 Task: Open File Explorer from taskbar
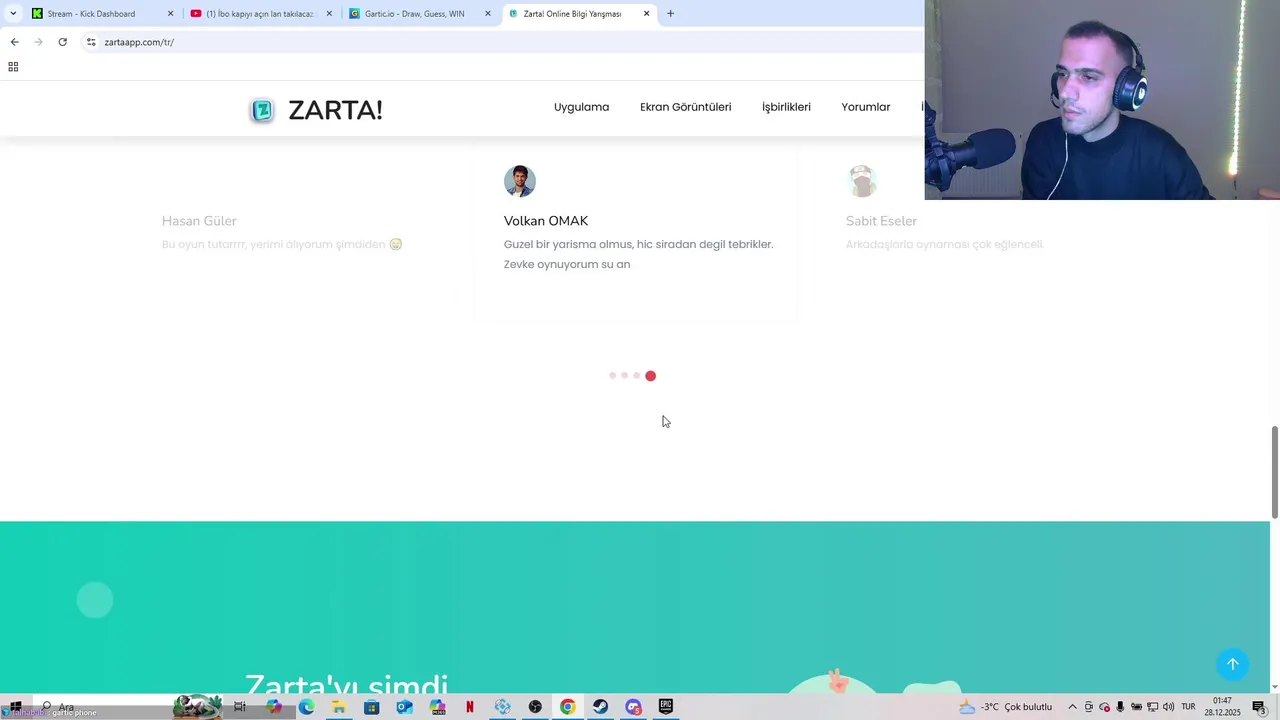[x=339, y=707]
